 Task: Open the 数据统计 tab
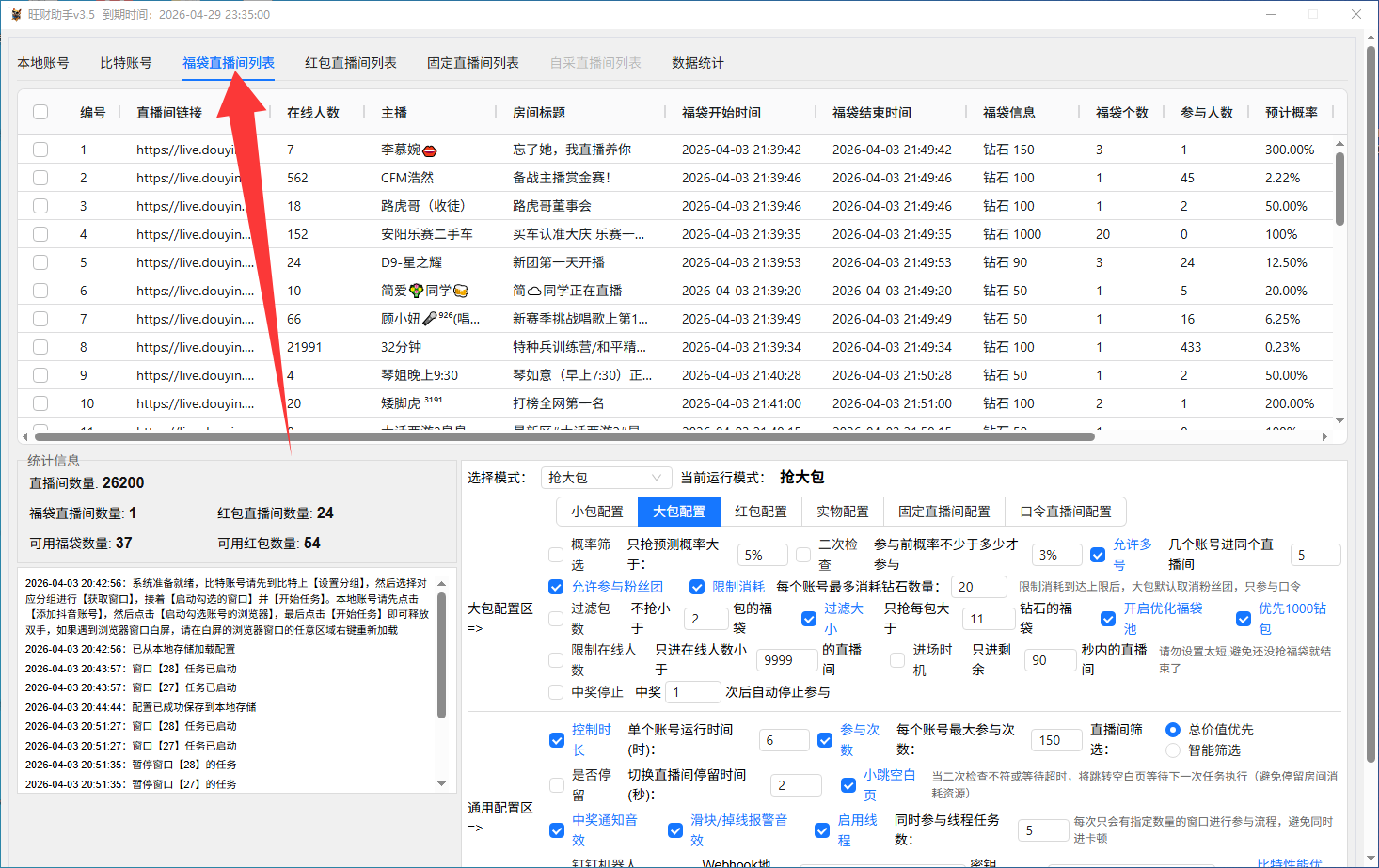pos(697,62)
